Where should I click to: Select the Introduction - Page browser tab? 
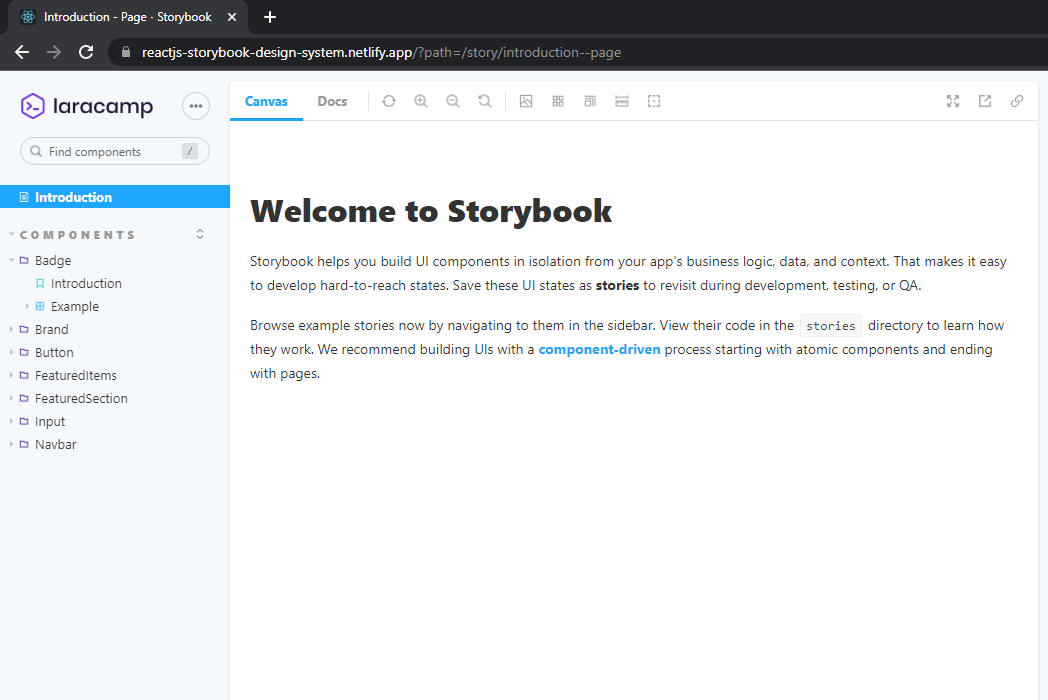point(128,17)
